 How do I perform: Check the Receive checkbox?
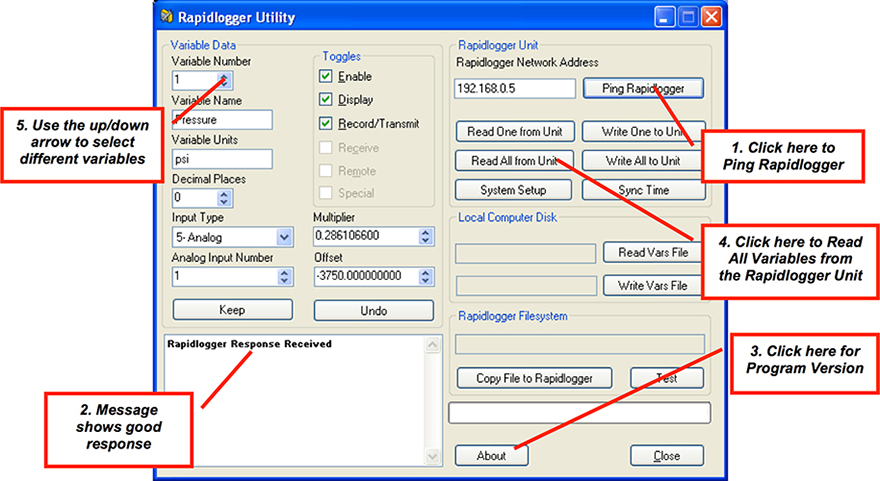click(x=326, y=148)
